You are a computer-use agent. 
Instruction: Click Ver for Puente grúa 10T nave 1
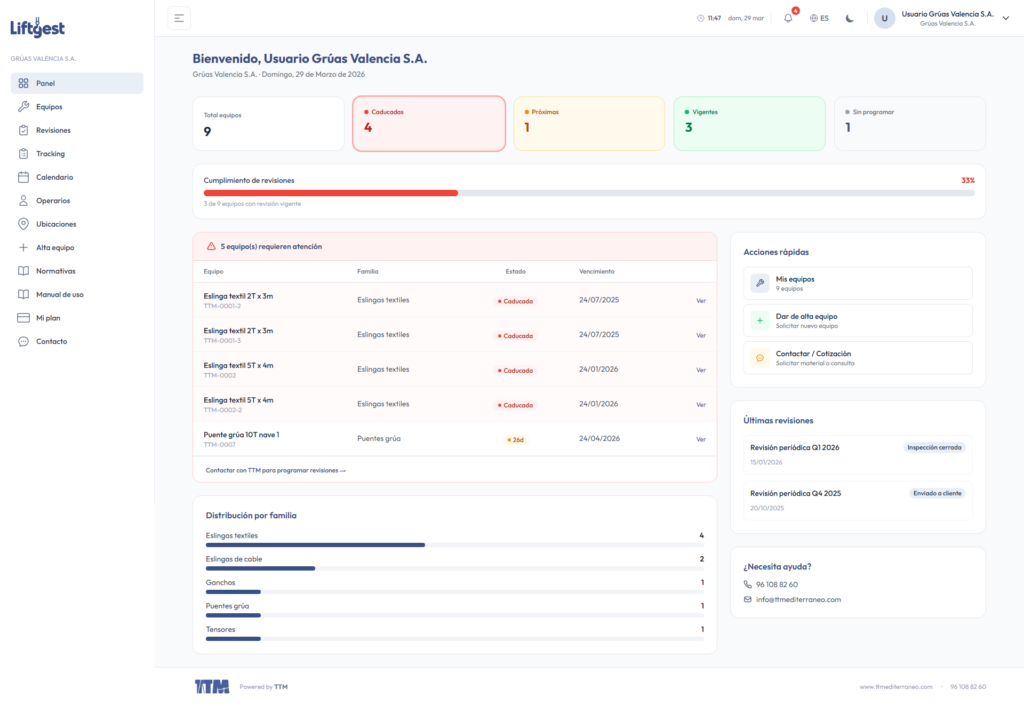click(701, 439)
